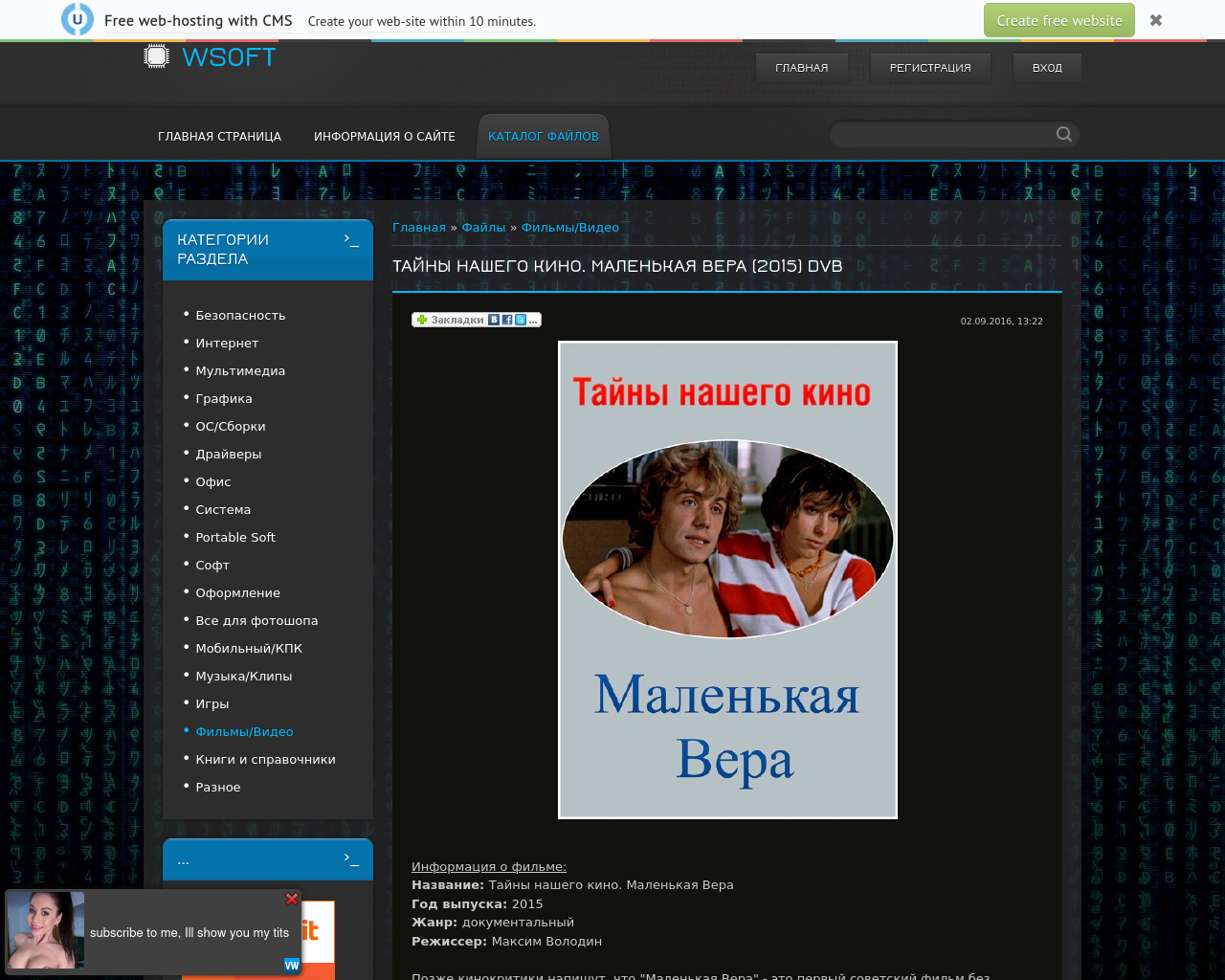This screenshot has height=980, width=1225.
Task: Collapse the second sidebar block with ellipsis title
Action: (x=351, y=859)
